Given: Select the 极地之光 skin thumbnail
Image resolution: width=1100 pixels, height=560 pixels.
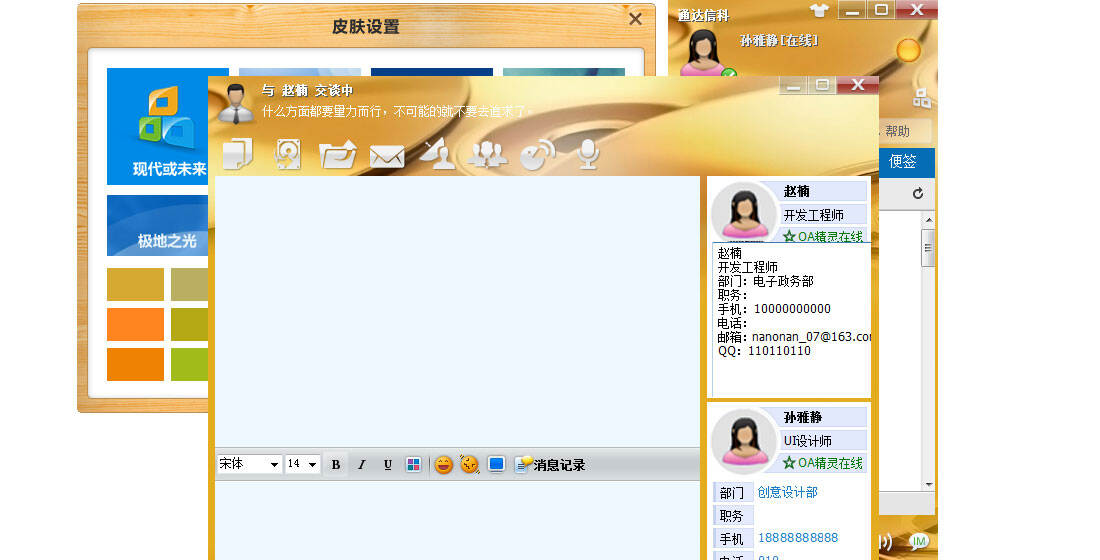Looking at the screenshot, I should pos(156,226).
